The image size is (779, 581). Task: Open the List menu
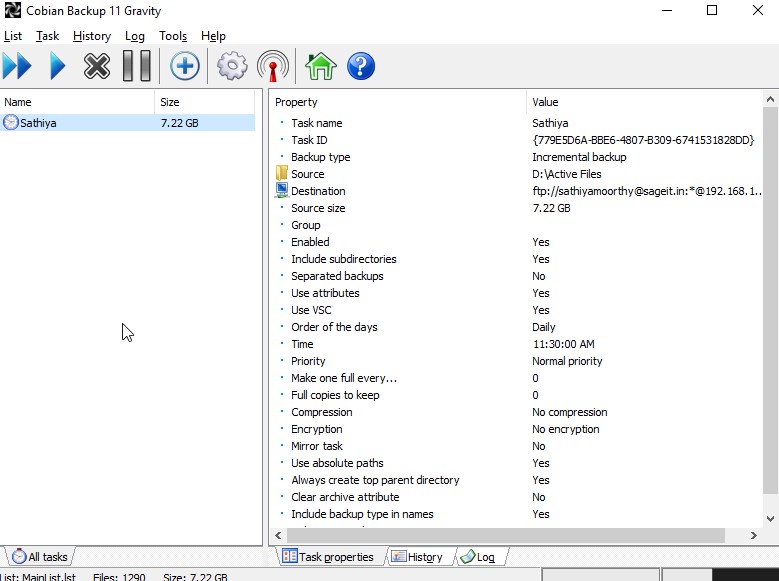point(13,36)
